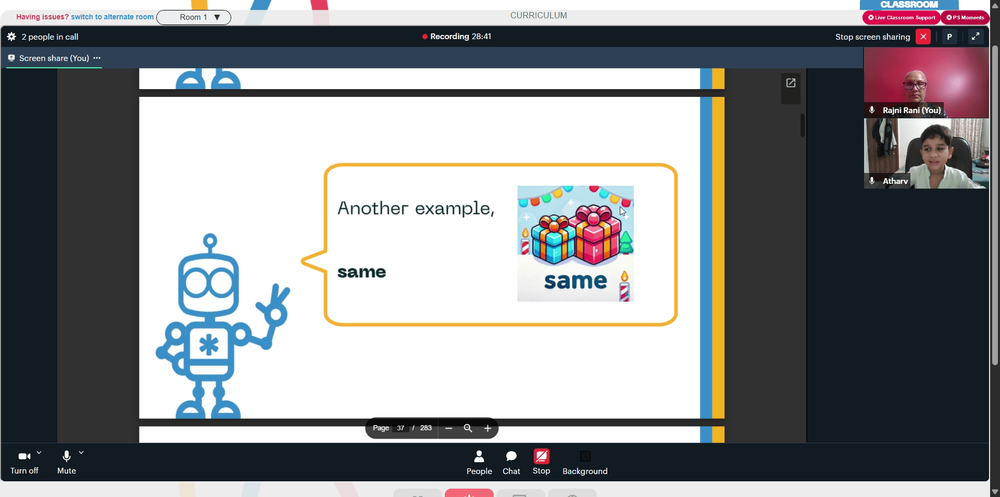Click 2 people in call text
1000x497 pixels.
tap(50, 37)
